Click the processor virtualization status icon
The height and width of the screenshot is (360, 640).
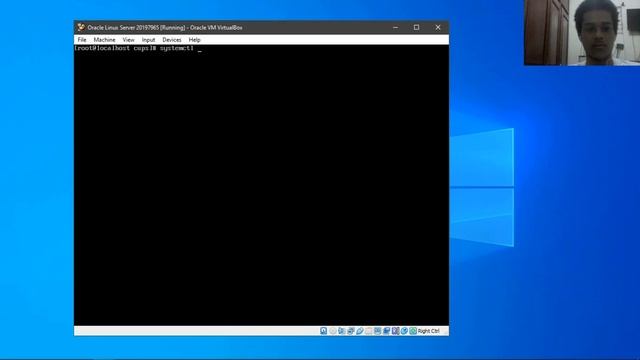click(396, 331)
